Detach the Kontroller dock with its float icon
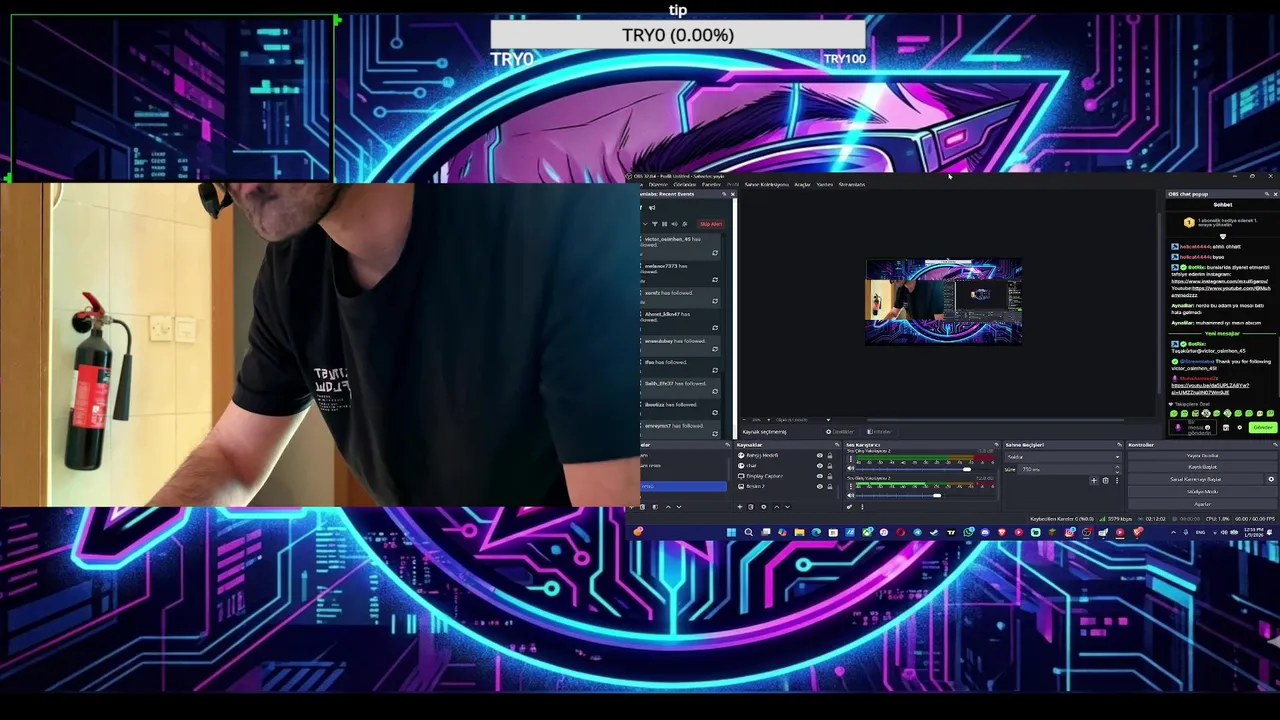The image size is (1280, 720). 1275,444
